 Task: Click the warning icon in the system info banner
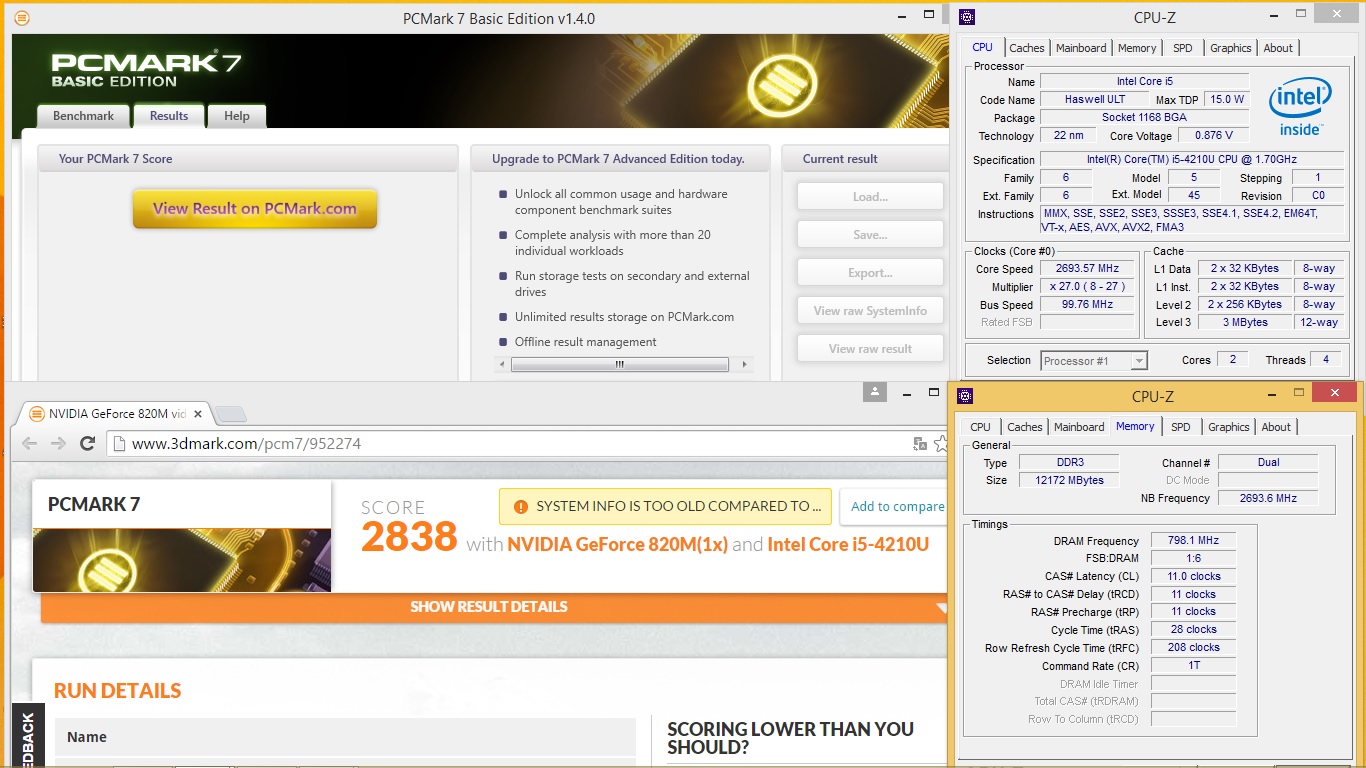pos(520,507)
